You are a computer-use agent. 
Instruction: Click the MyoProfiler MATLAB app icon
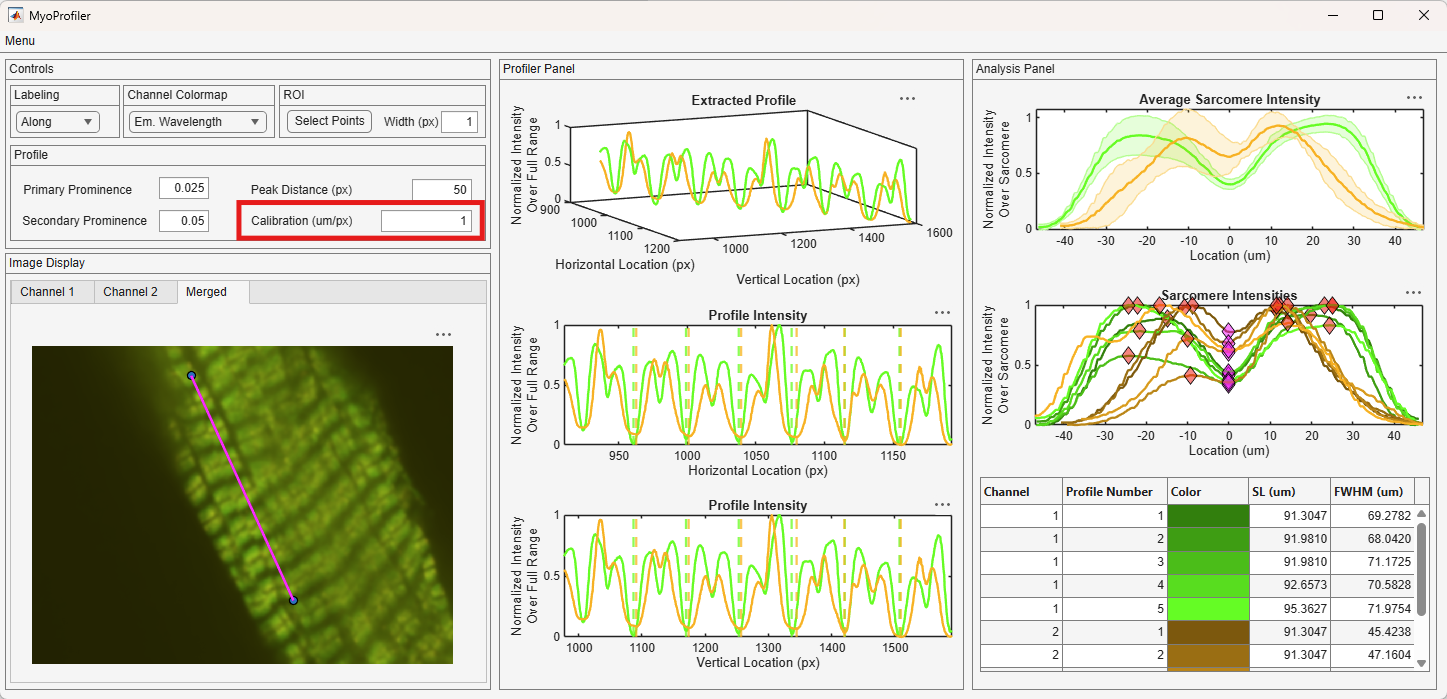click(16, 15)
